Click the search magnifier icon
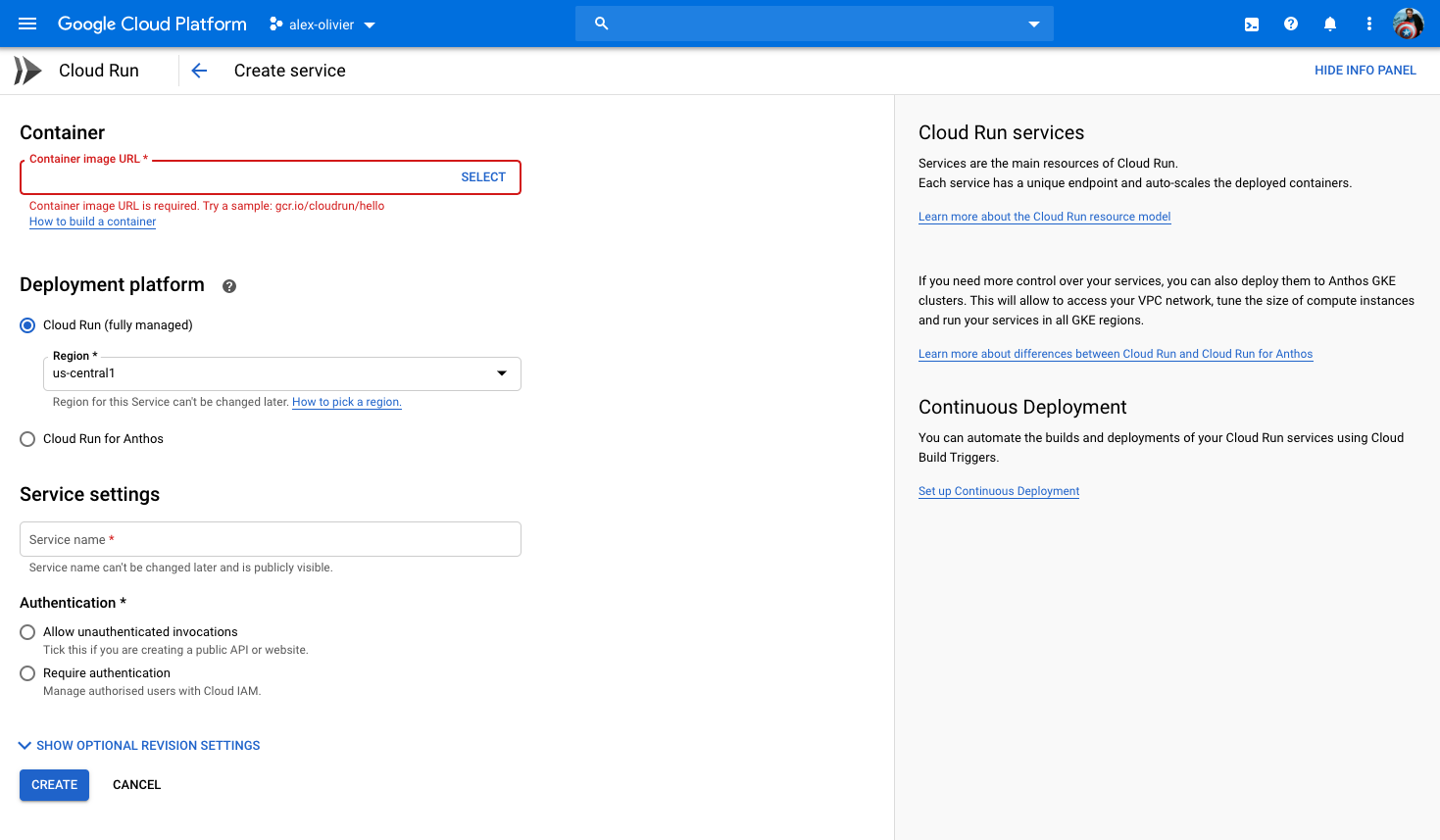Viewport: 1440px width, 840px height. 602,24
